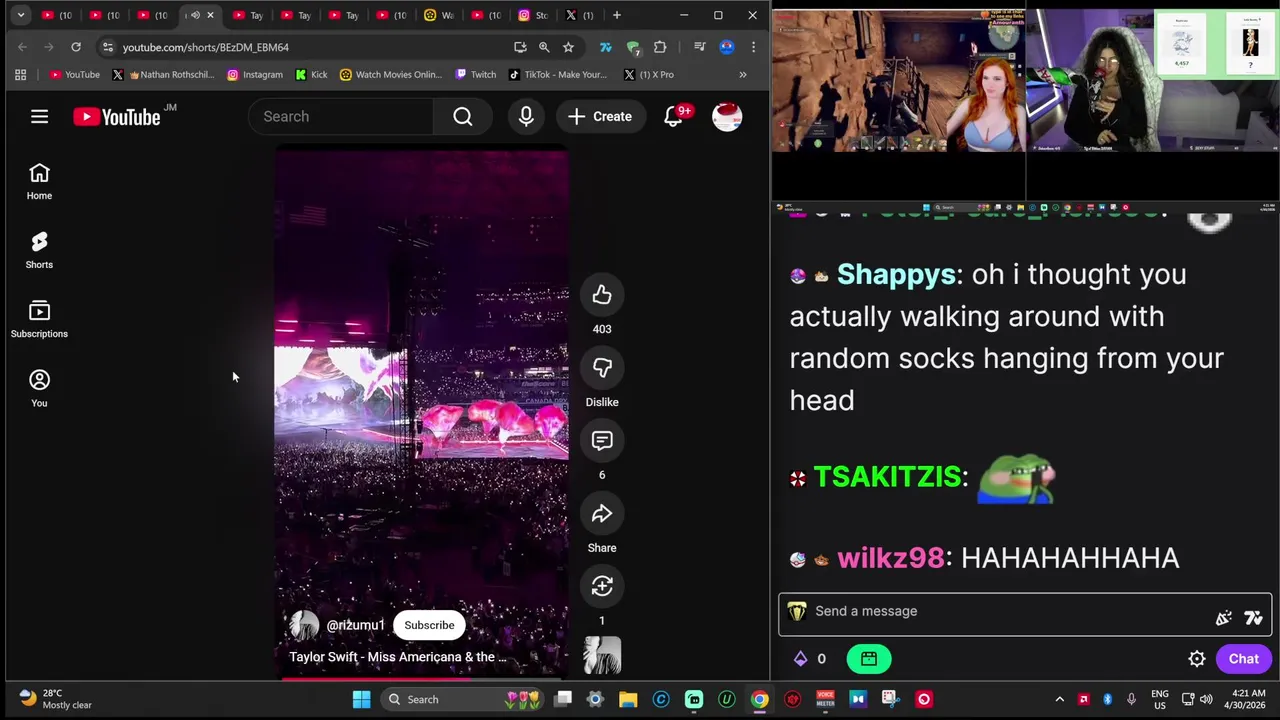1280x720 pixels.
Task: Close the active audio-playing tab
Action: (210, 15)
